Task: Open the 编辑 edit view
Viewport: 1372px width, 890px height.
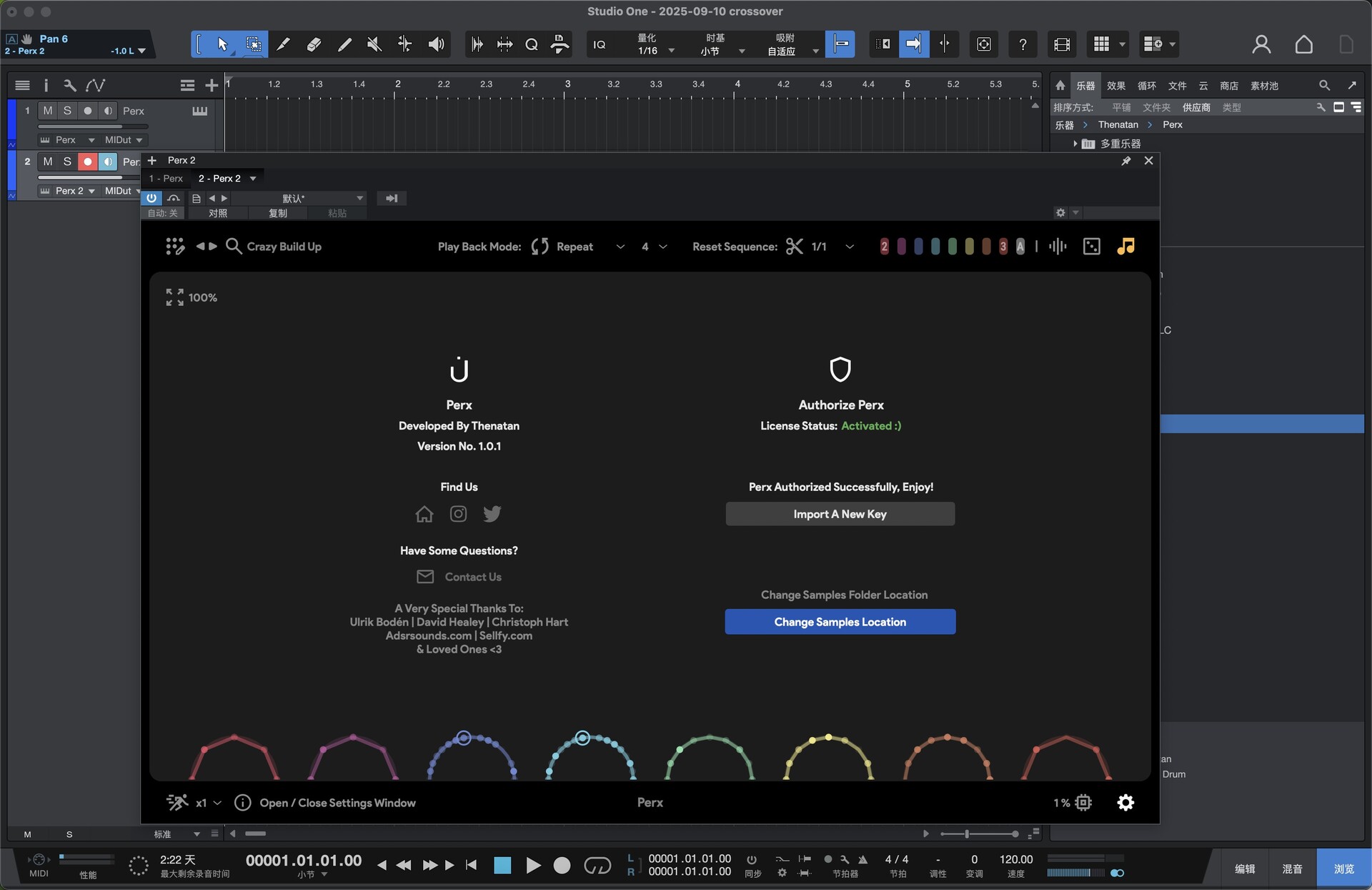Action: [x=1245, y=869]
